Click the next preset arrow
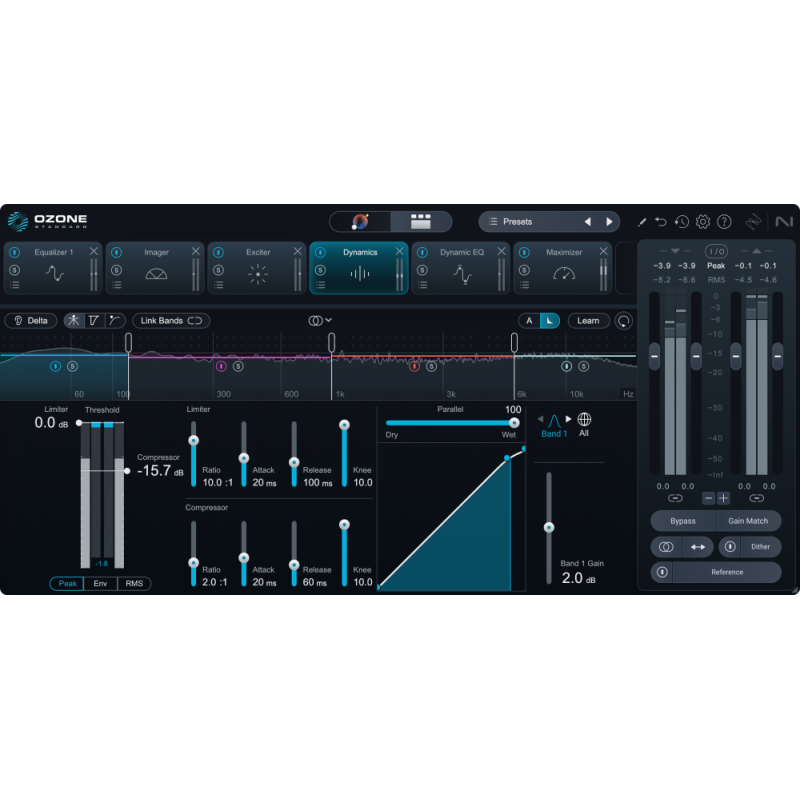 [610, 221]
